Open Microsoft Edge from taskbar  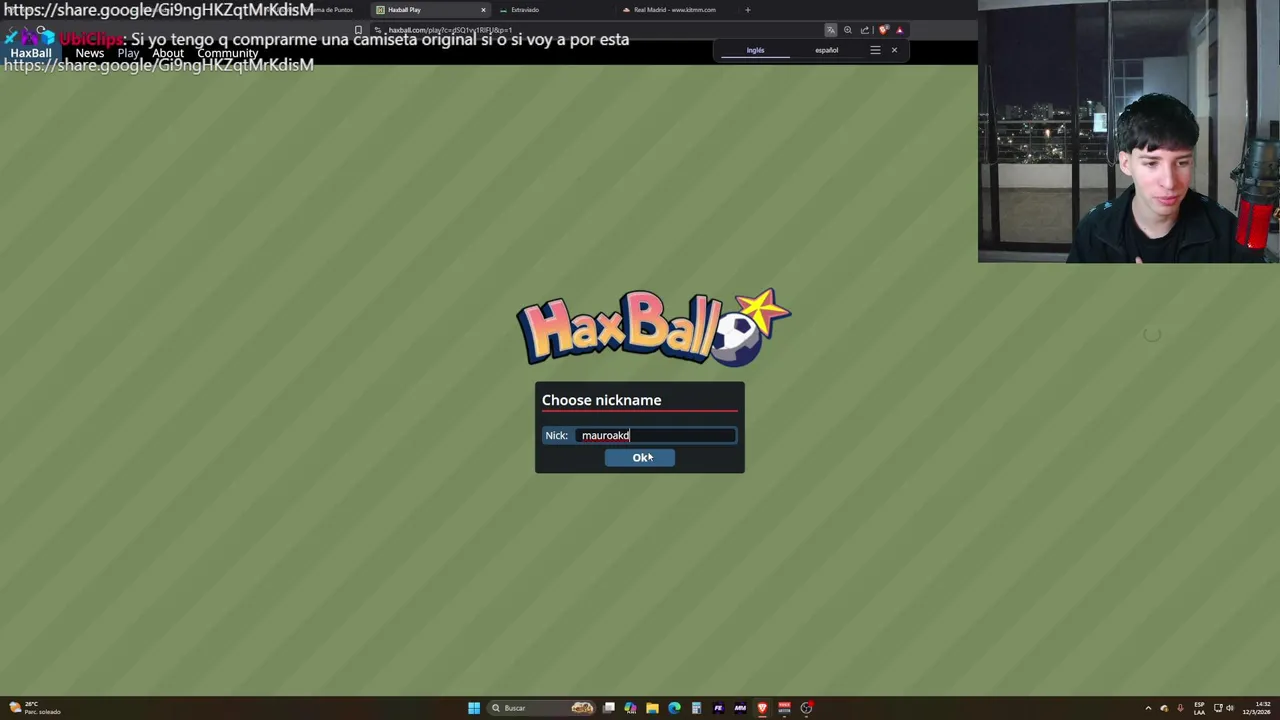(x=674, y=708)
